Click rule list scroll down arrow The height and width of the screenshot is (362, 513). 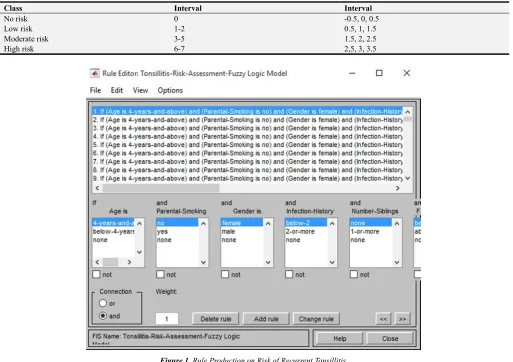[x=408, y=178]
